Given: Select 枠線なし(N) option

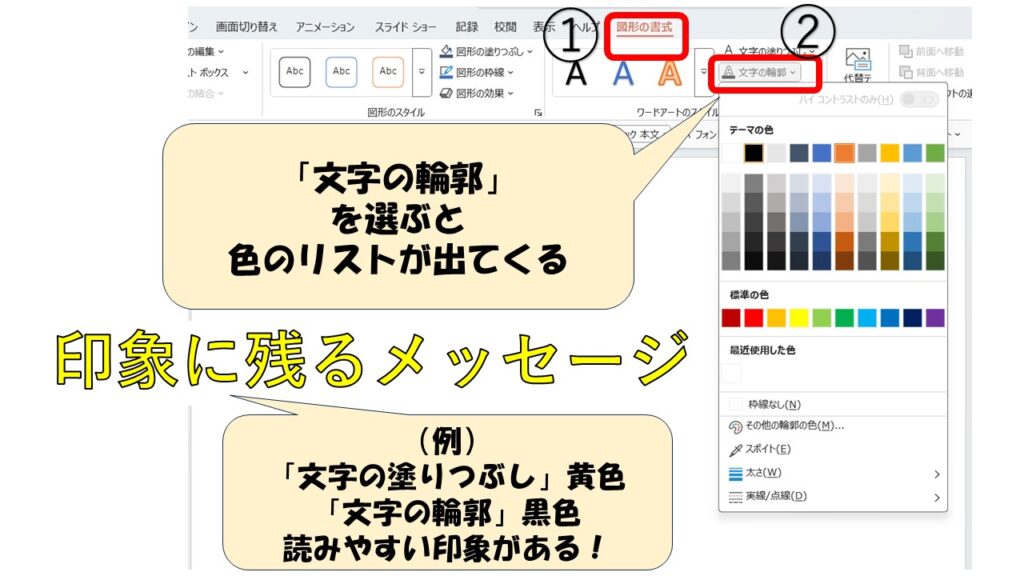Looking at the screenshot, I should (x=833, y=404).
